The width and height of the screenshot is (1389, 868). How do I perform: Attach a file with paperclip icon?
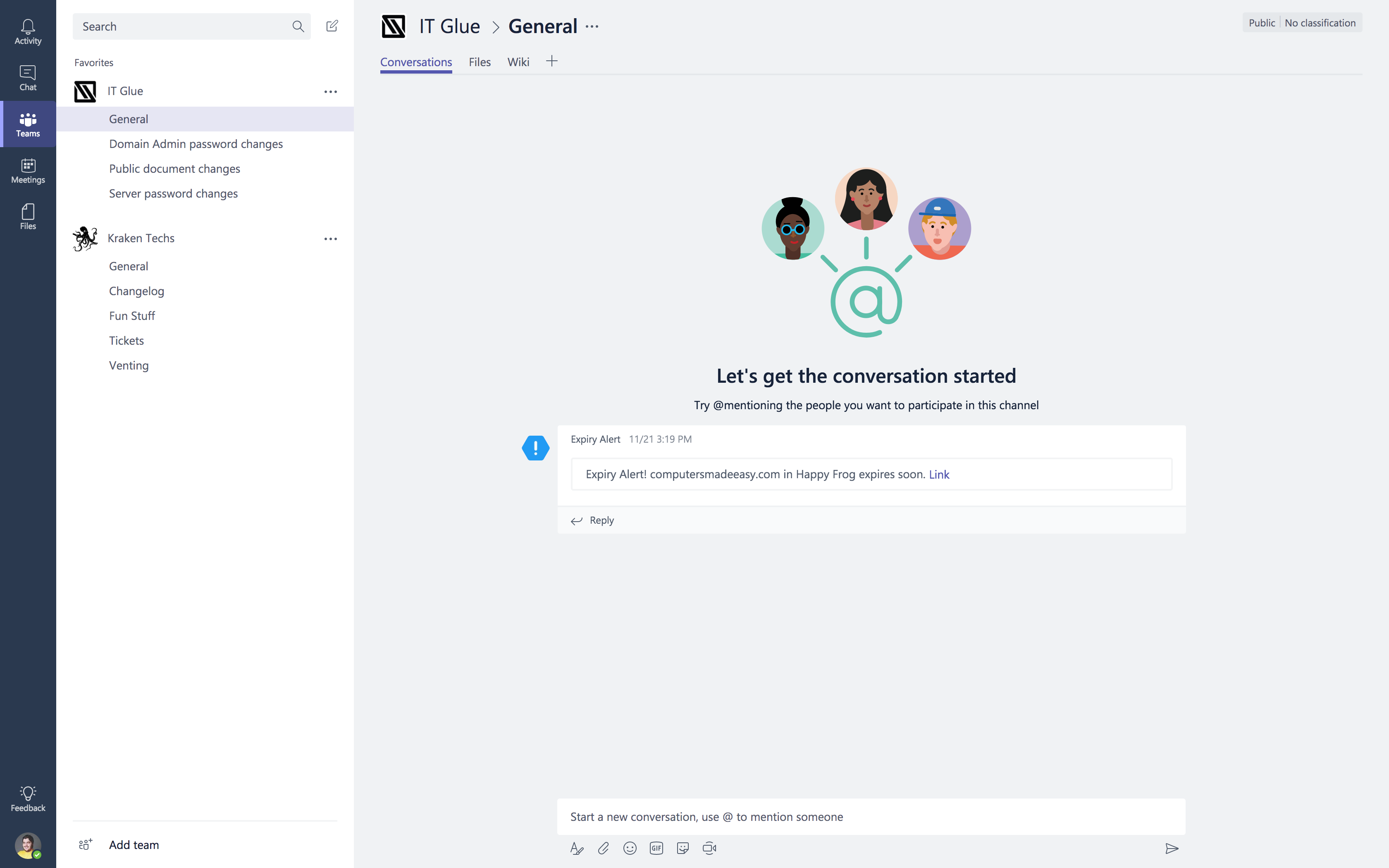pyautogui.click(x=603, y=848)
